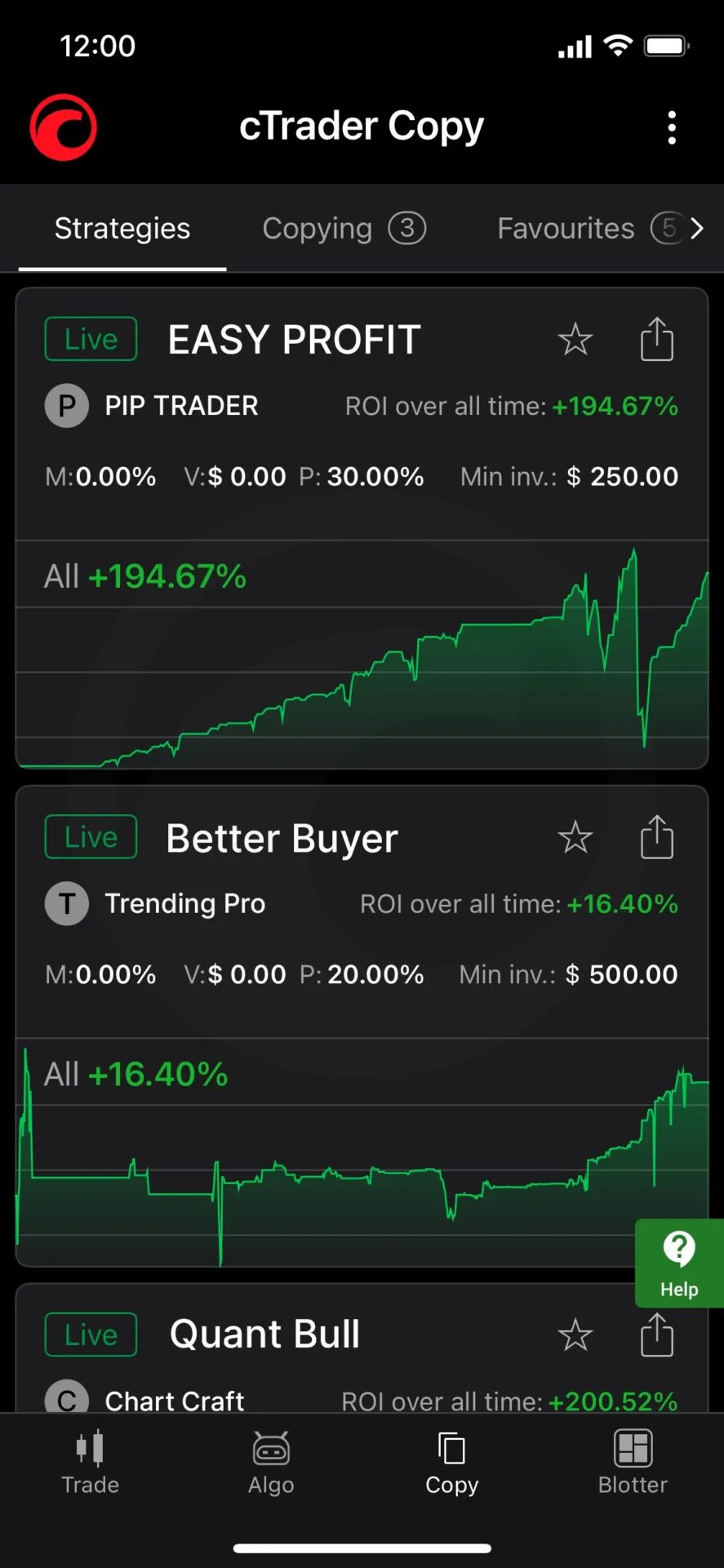Open the Favourites tab
This screenshot has width=724, height=1568.
tap(586, 229)
